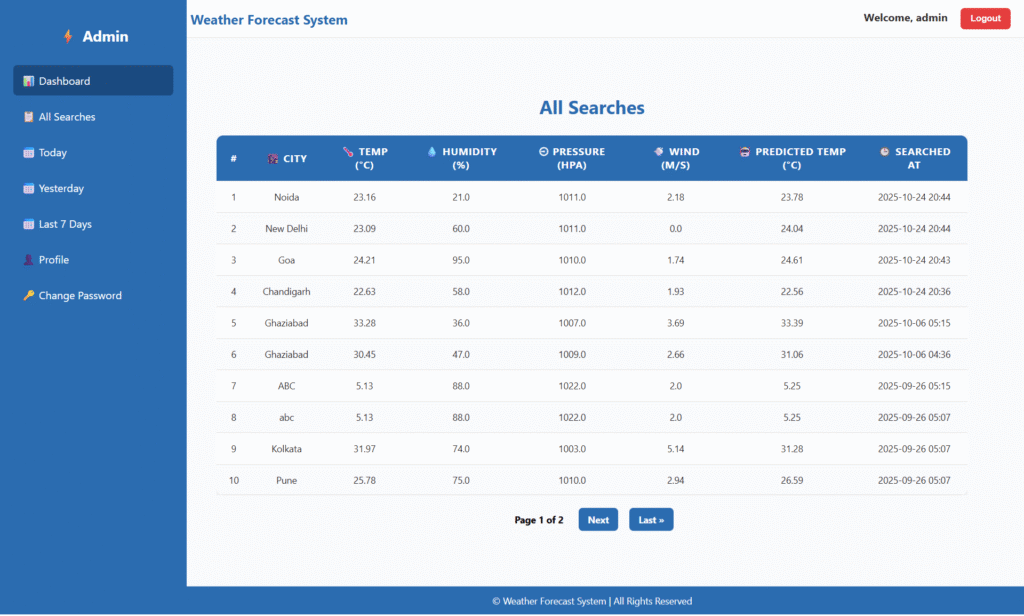
Task: Open the Last 7 Days menu item
Action: pyautogui.click(x=65, y=224)
